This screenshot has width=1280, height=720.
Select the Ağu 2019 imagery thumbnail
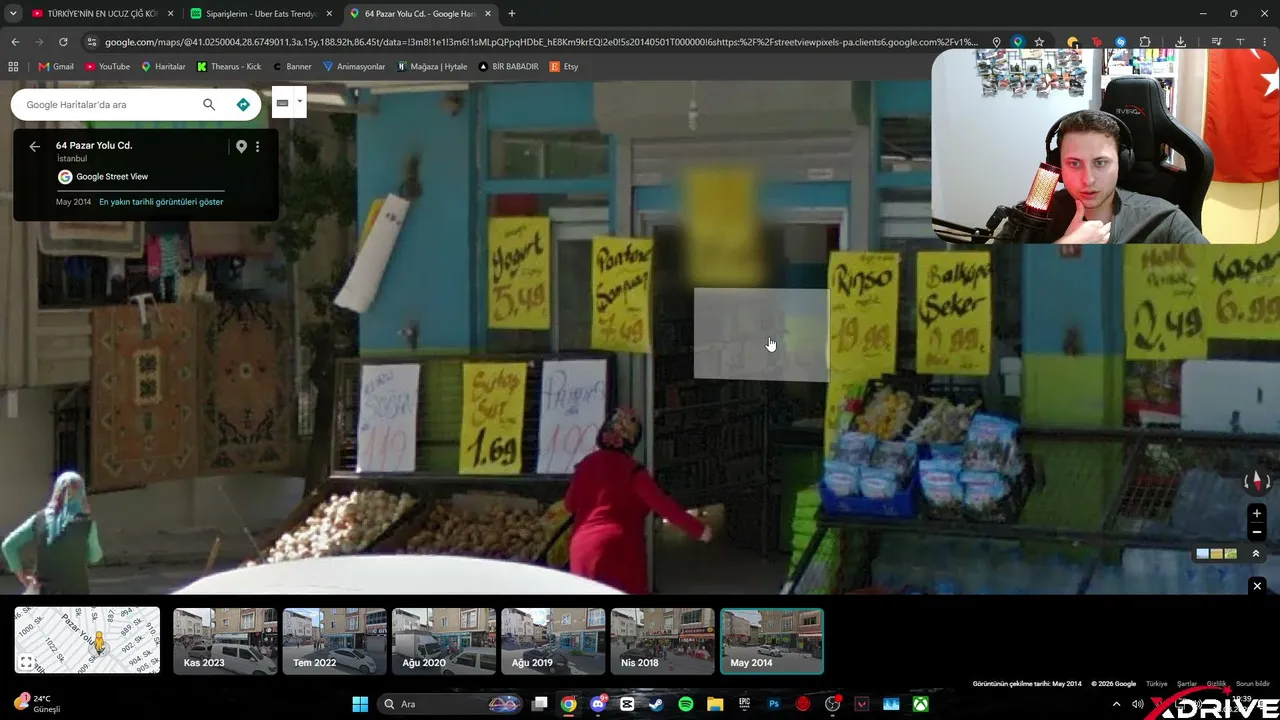click(553, 641)
